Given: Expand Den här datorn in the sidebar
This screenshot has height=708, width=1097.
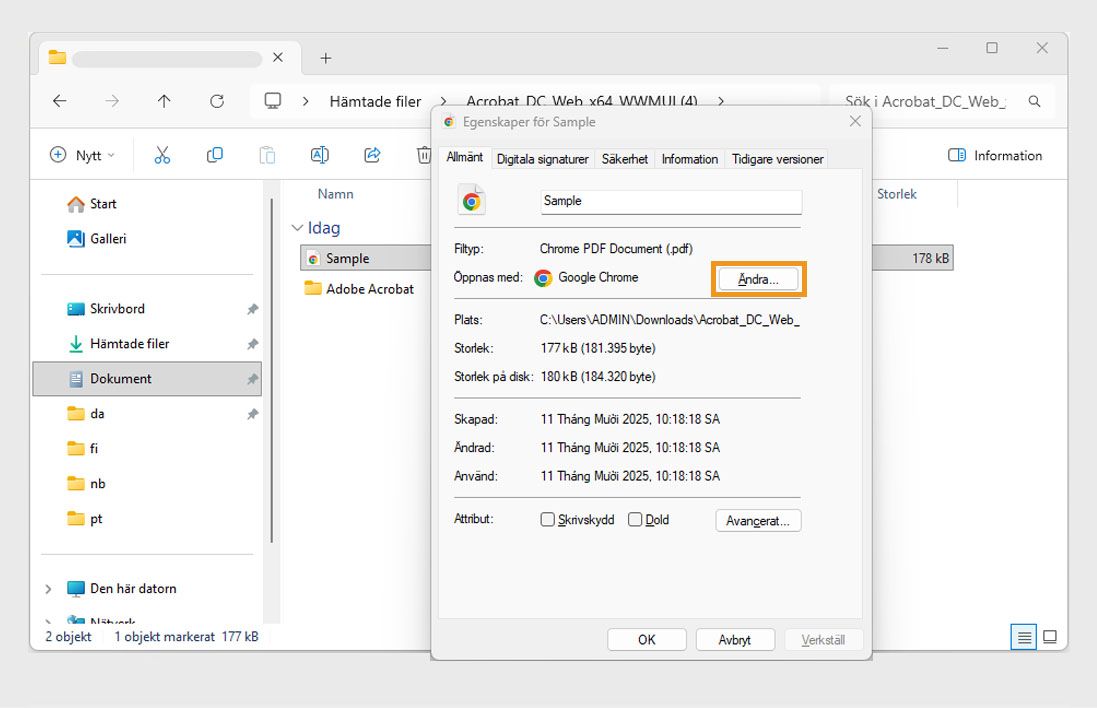Looking at the screenshot, I should (x=48, y=588).
